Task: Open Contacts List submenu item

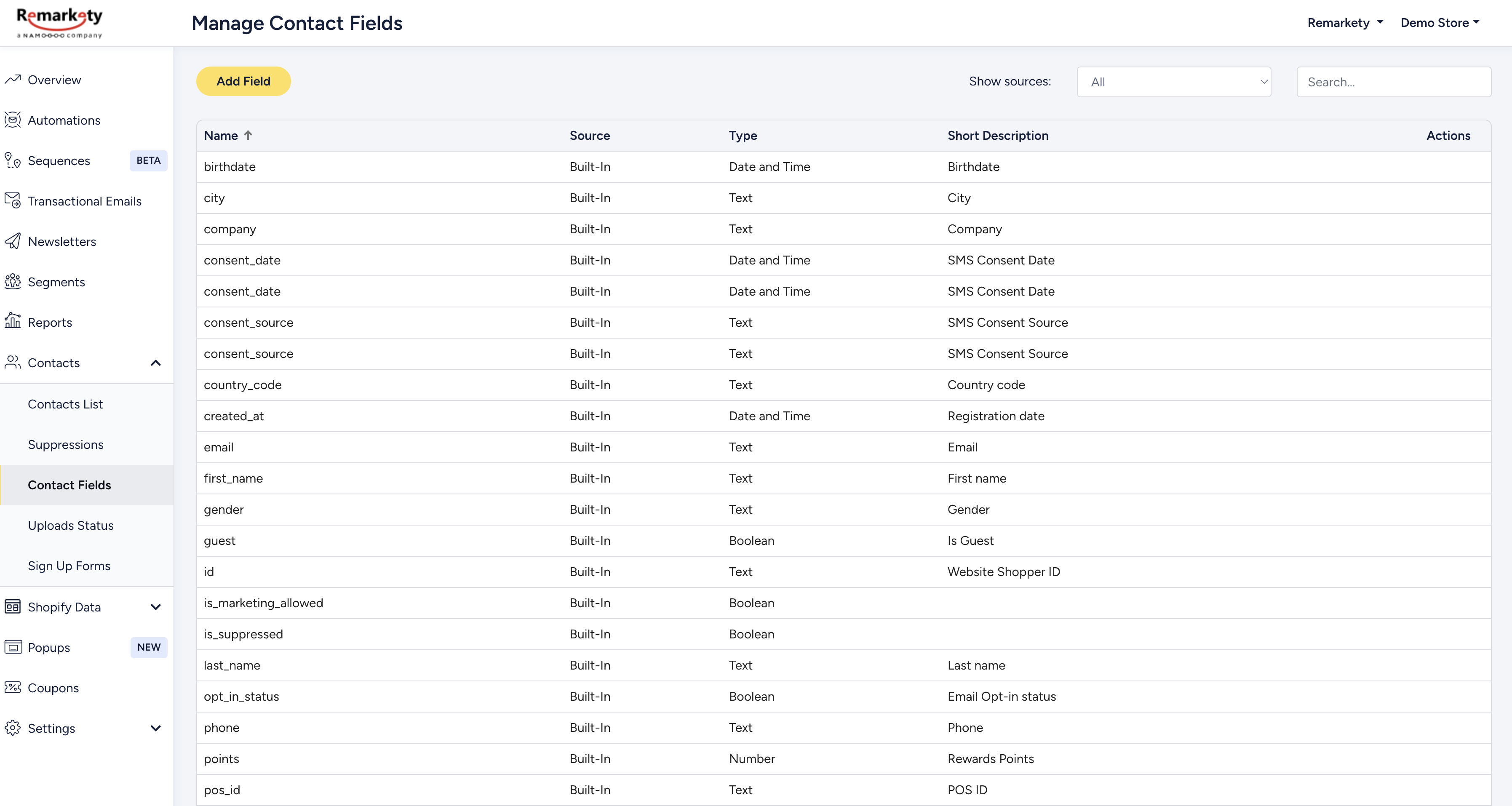Action: coord(65,404)
